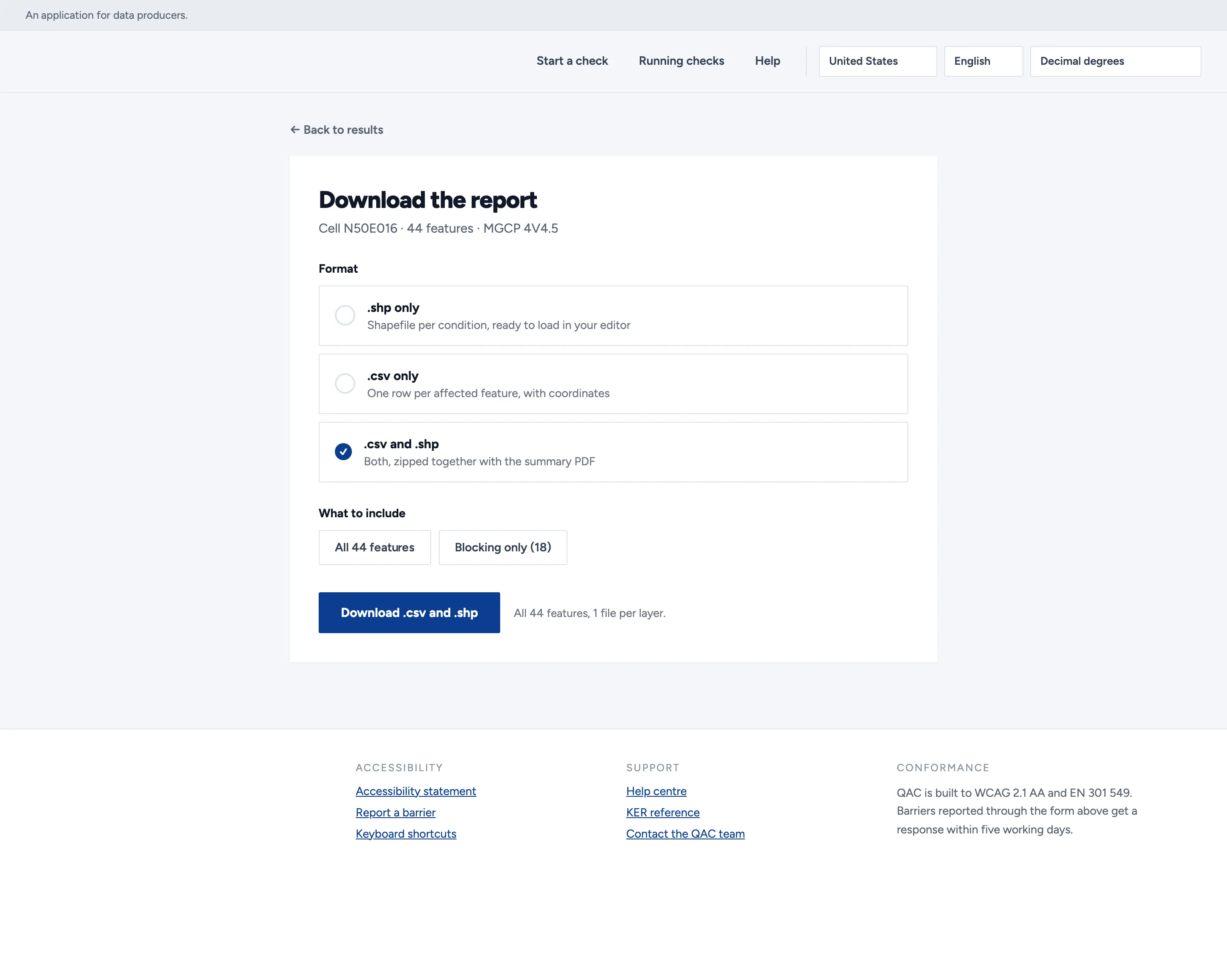Click the Download the report heading
The width and height of the screenshot is (1227, 980).
[427, 200]
